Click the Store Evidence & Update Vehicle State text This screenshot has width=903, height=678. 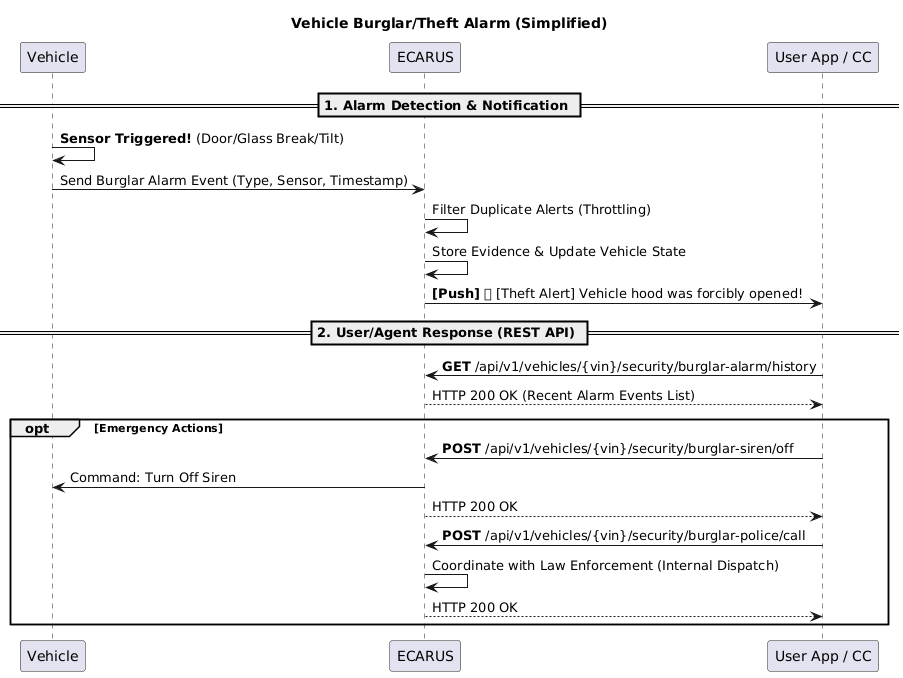pos(559,252)
